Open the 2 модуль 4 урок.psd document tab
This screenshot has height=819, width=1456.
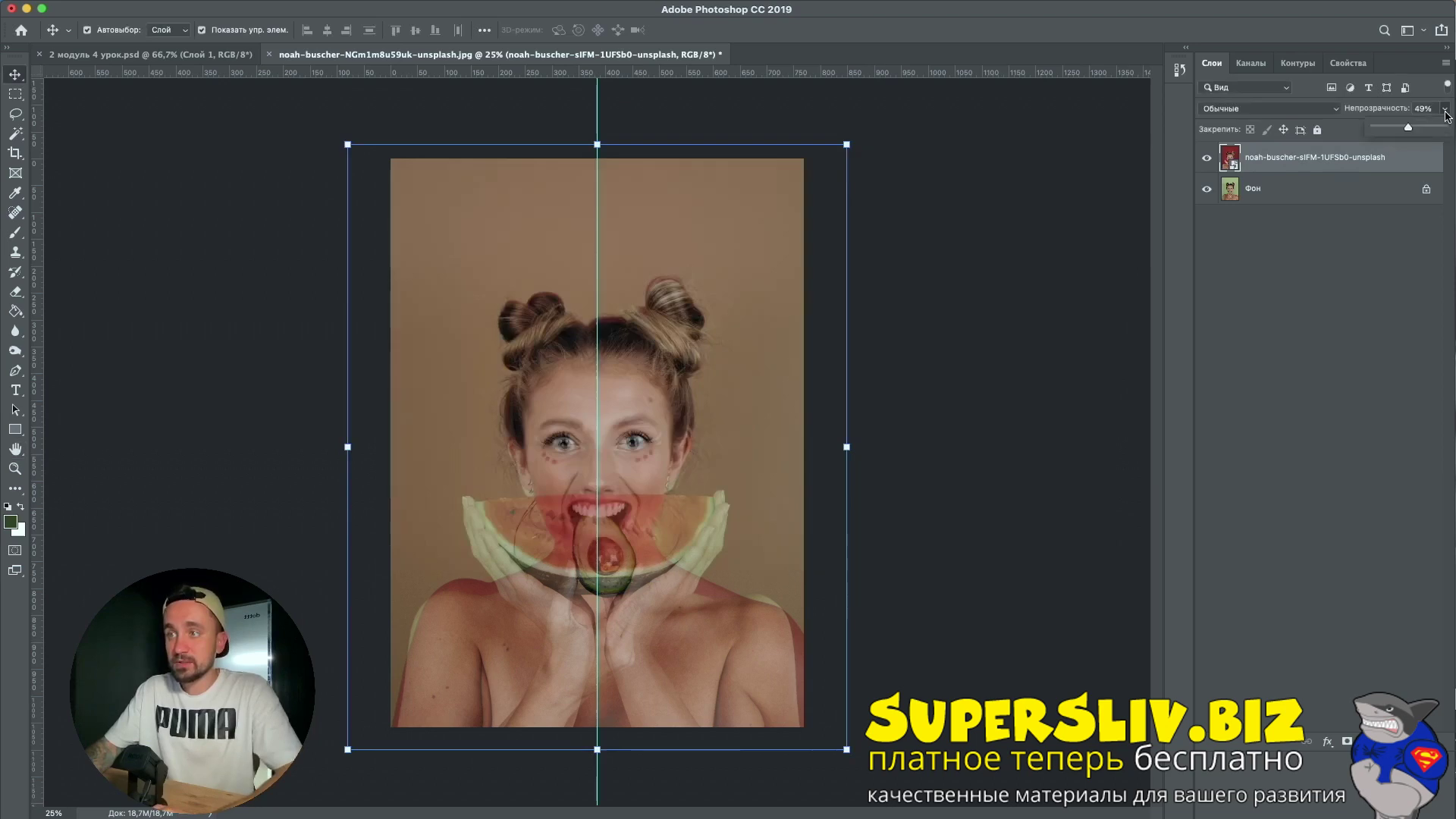click(x=150, y=55)
